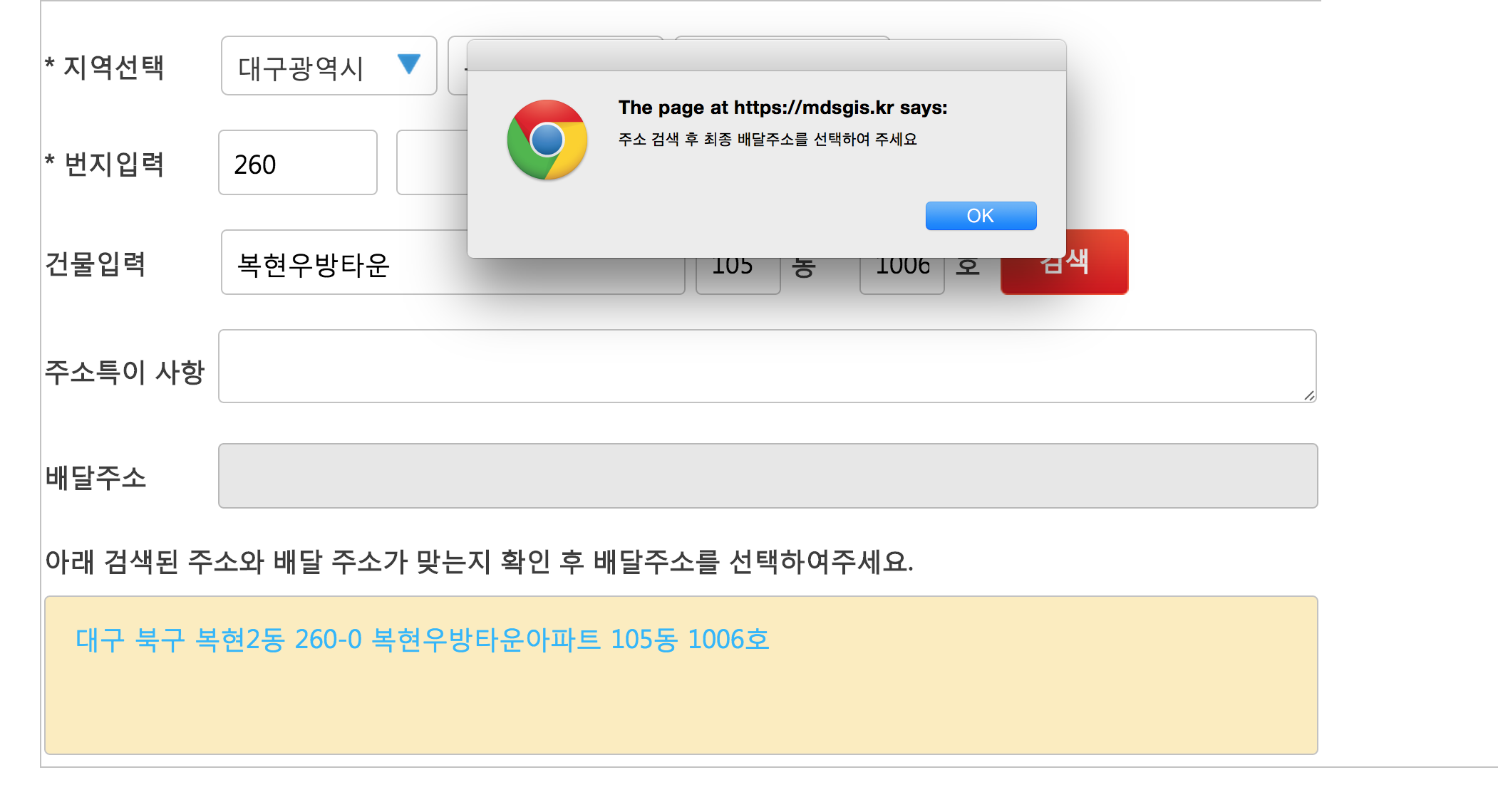Click the 105 동 number field

click(737, 278)
